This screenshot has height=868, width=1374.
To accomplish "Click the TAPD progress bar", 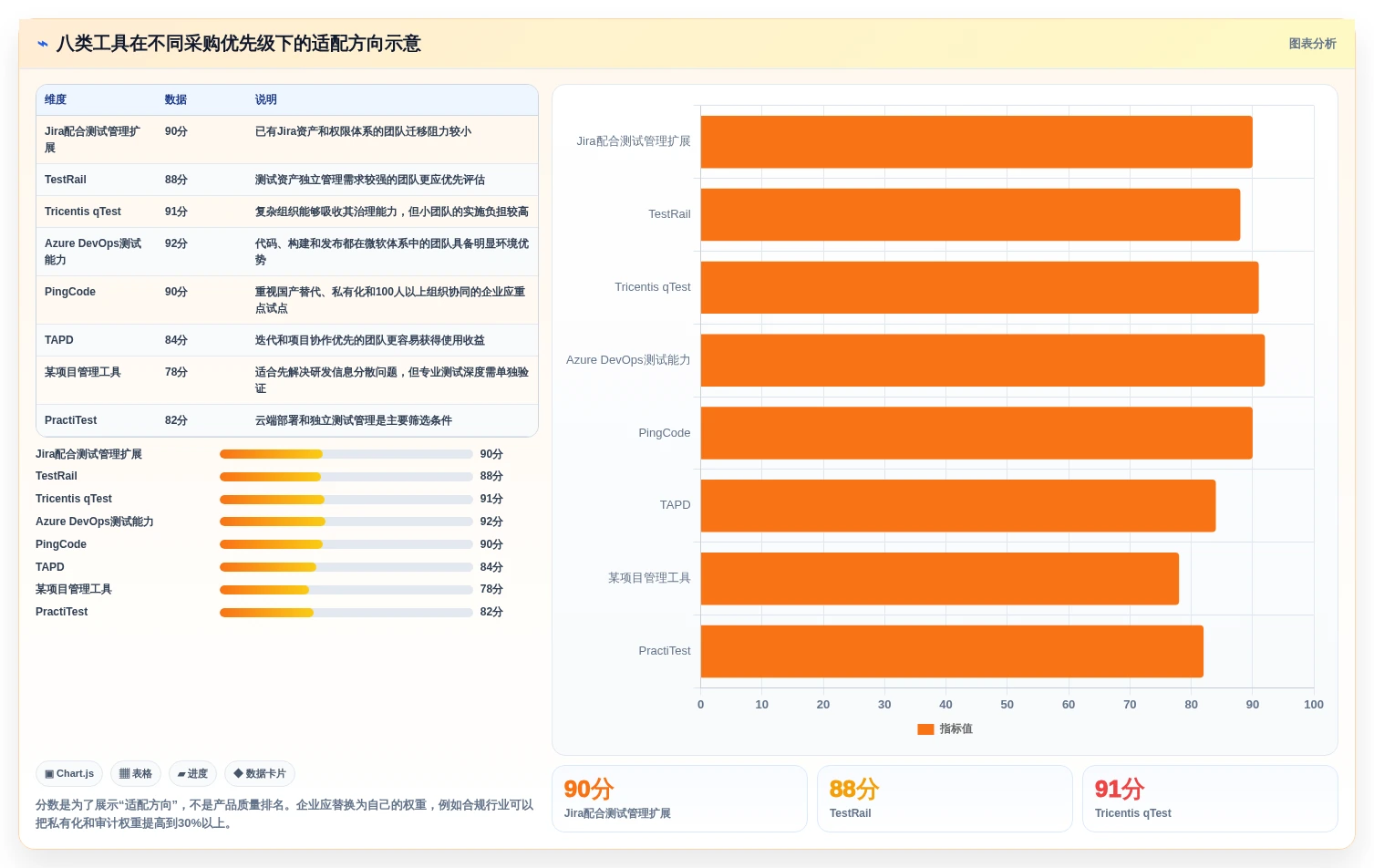I will tap(346, 567).
